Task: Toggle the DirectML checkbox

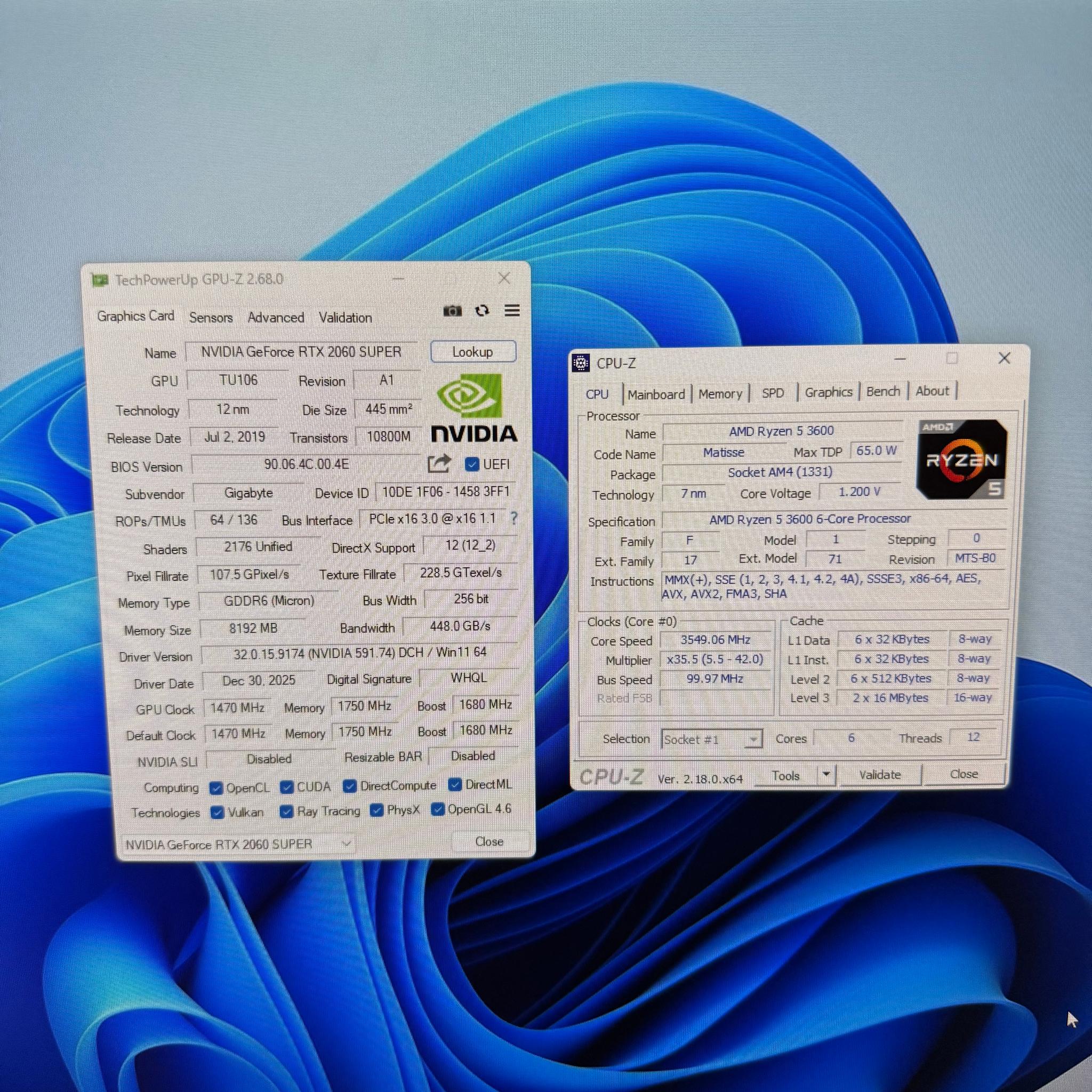Action: point(454,784)
